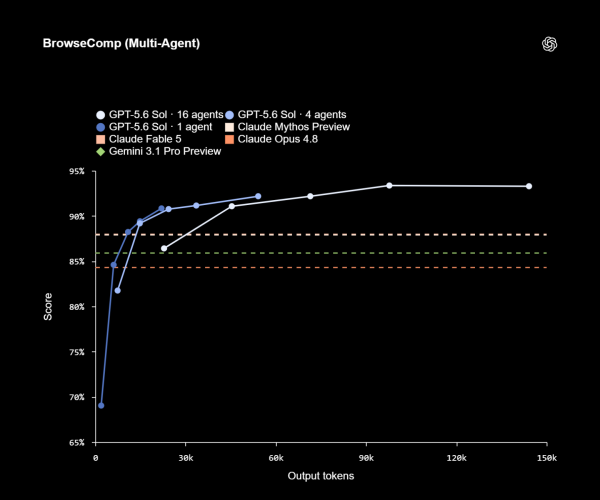Click the 4 agents data point near 82%
600x500 pixels.
(x=117, y=291)
